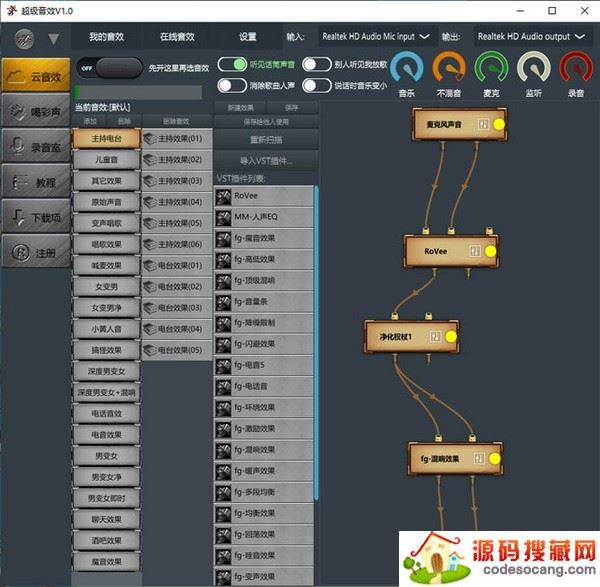Enable the 消除歌曲人声 toggle
The image size is (600, 587).
point(232,85)
